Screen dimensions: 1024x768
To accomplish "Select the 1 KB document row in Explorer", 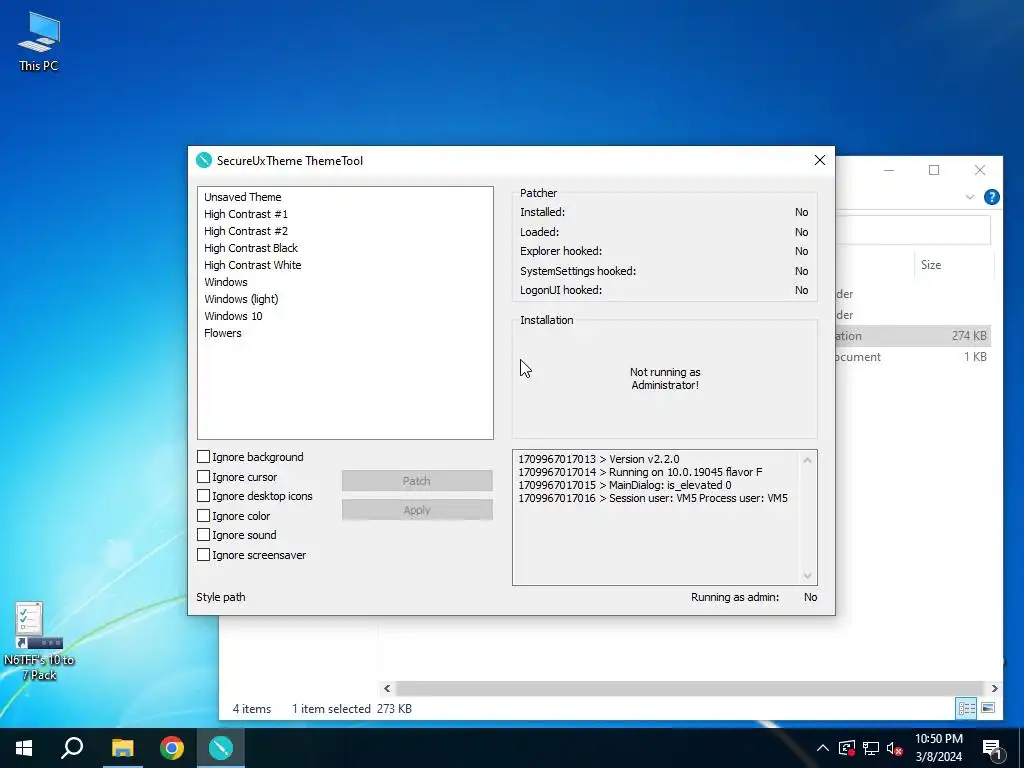I will point(913,357).
